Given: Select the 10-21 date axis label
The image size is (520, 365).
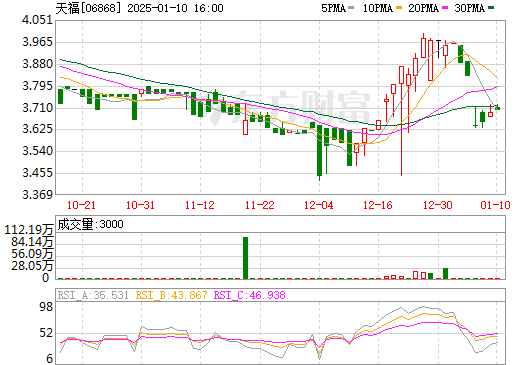Looking at the screenshot, I should point(81,205).
